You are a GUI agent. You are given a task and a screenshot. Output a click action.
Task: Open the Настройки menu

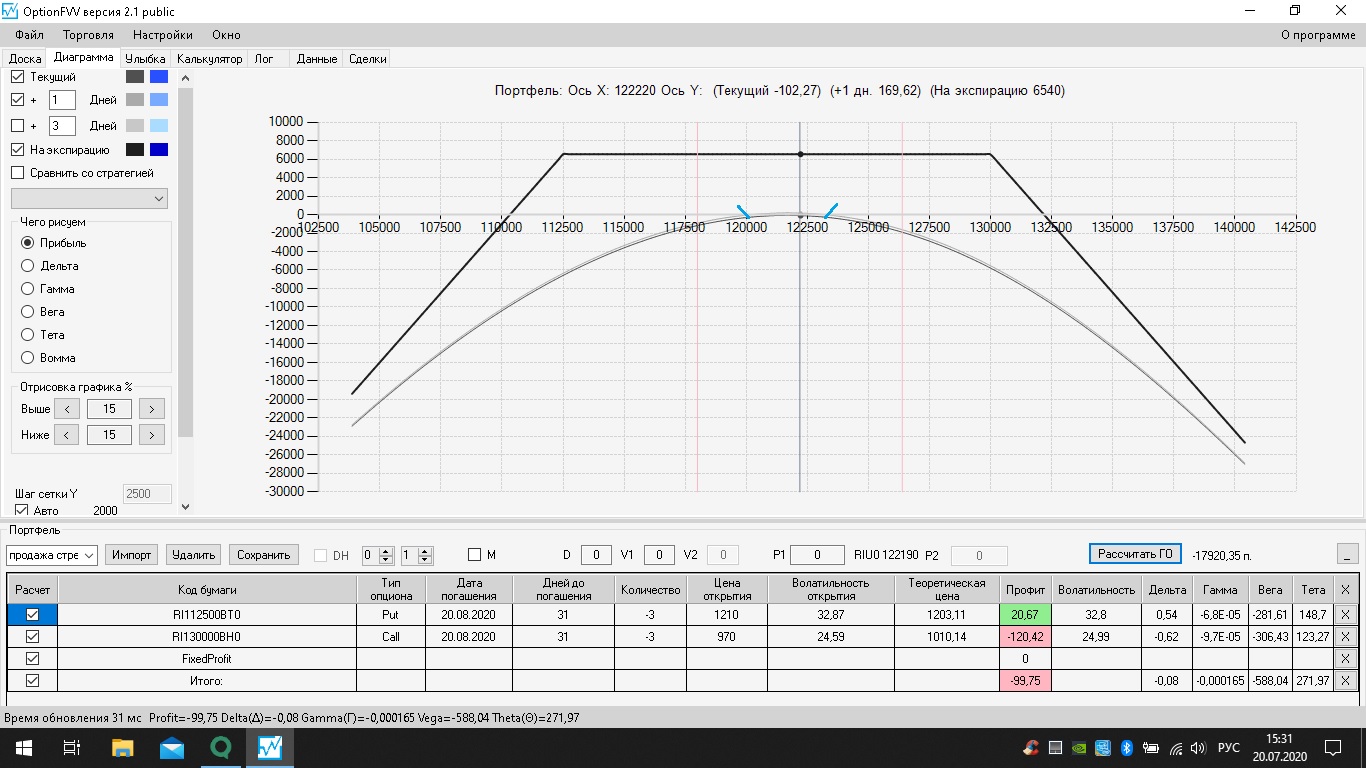163,35
